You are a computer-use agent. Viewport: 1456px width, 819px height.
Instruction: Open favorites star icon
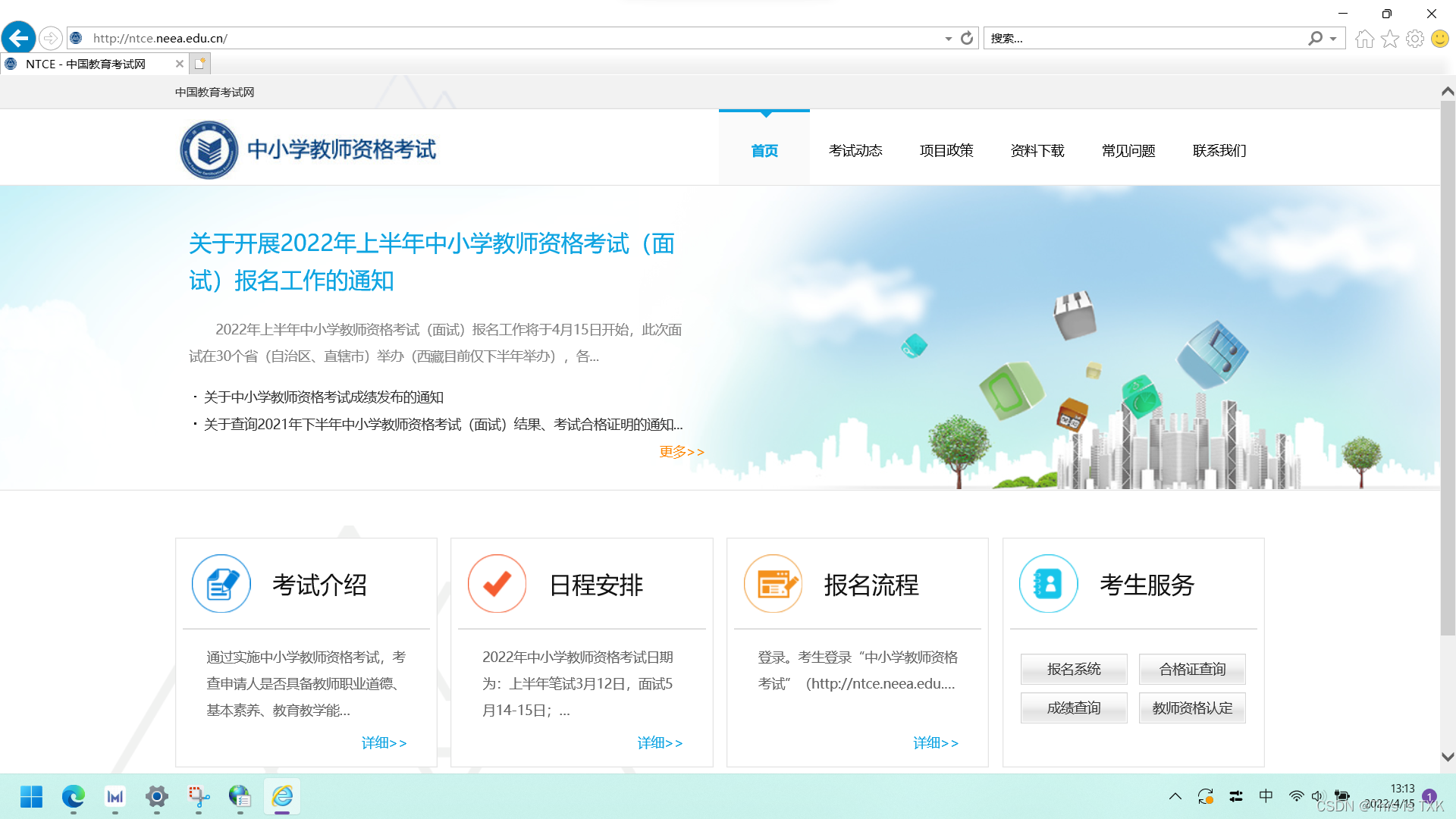[1389, 39]
